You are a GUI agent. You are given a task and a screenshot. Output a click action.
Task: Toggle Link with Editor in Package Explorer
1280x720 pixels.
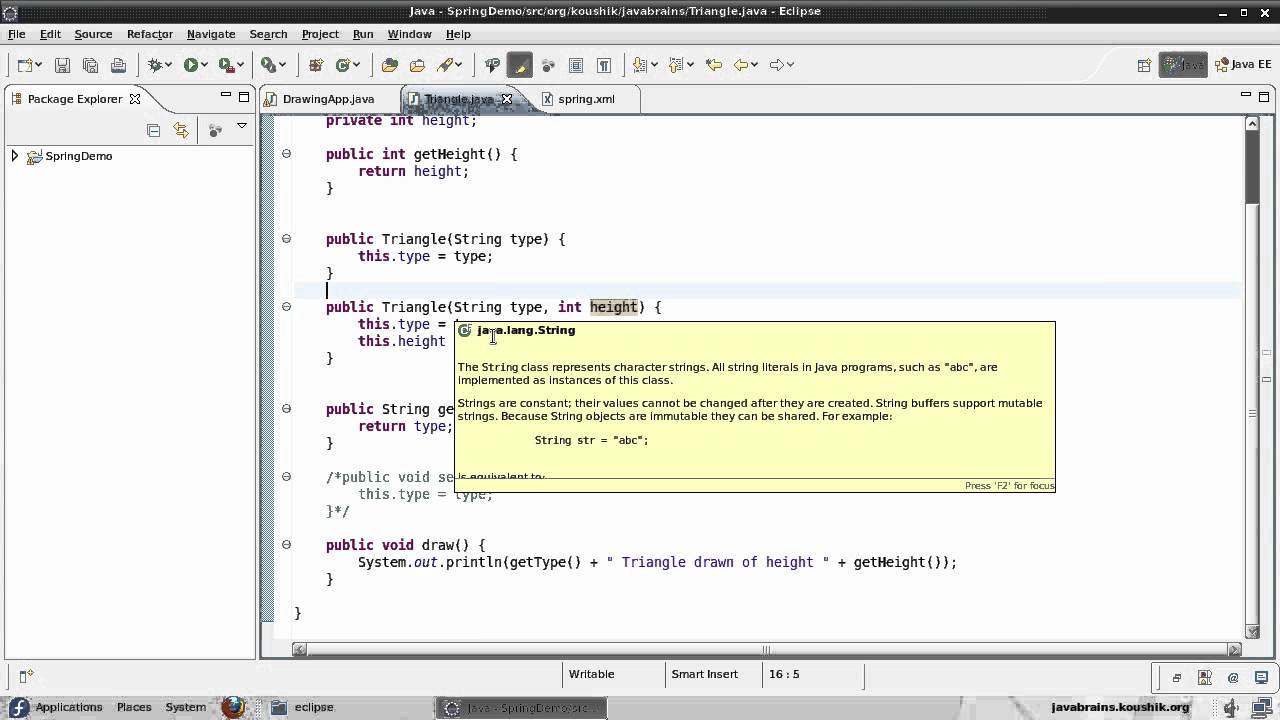point(181,130)
